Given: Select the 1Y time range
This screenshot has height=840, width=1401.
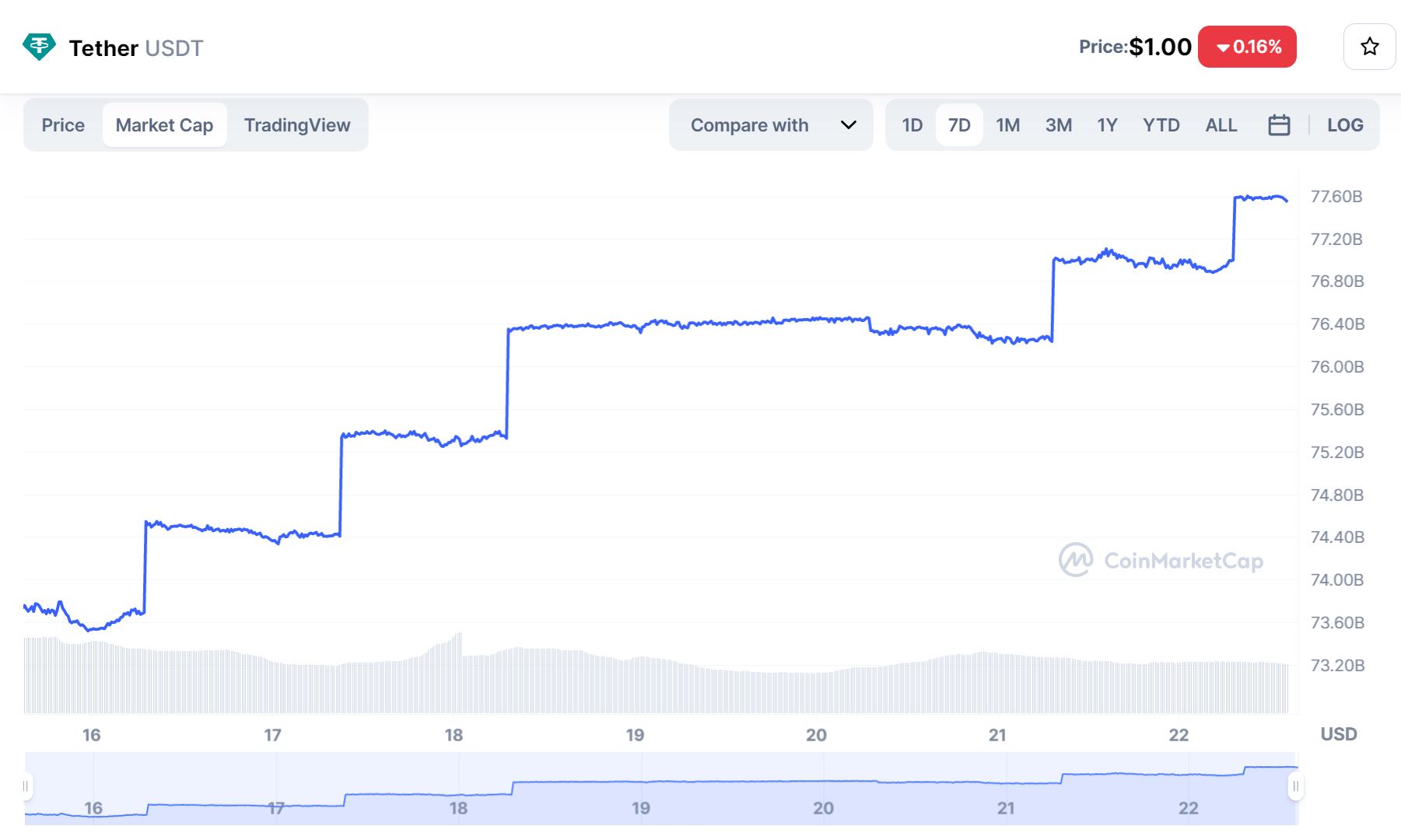Looking at the screenshot, I should click(x=1107, y=125).
